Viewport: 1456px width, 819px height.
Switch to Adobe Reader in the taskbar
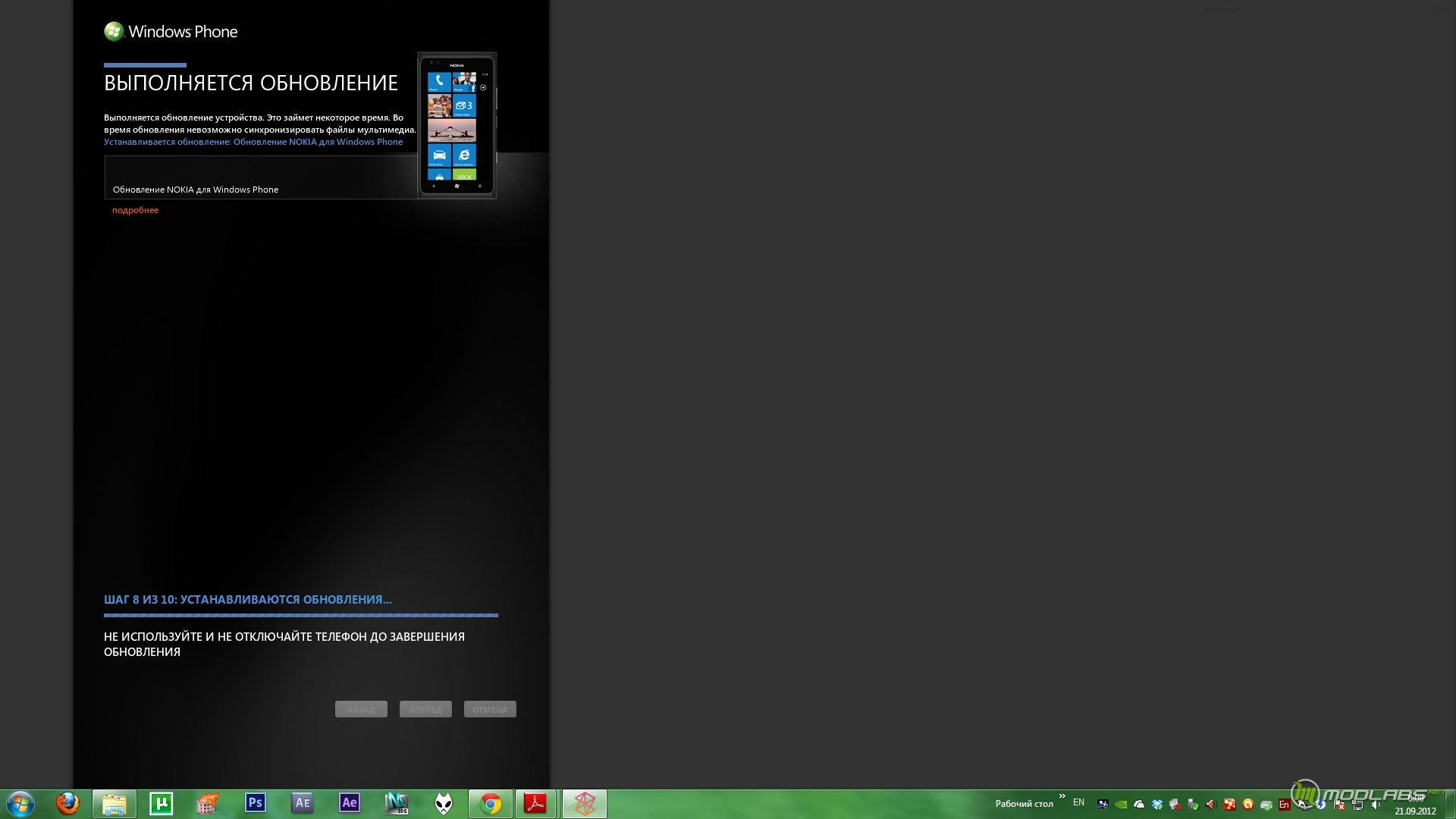(x=536, y=804)
